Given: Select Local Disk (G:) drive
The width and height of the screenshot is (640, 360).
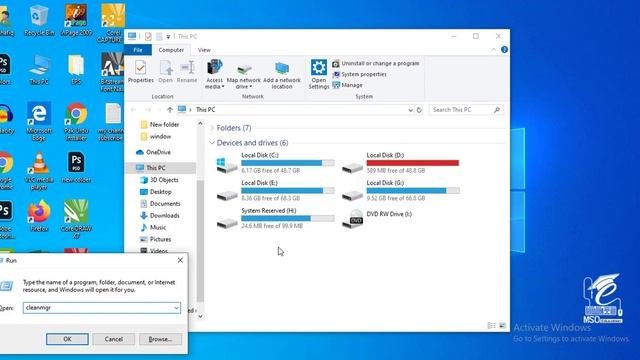Looking at the screenshot, I should tap(401, 191).
